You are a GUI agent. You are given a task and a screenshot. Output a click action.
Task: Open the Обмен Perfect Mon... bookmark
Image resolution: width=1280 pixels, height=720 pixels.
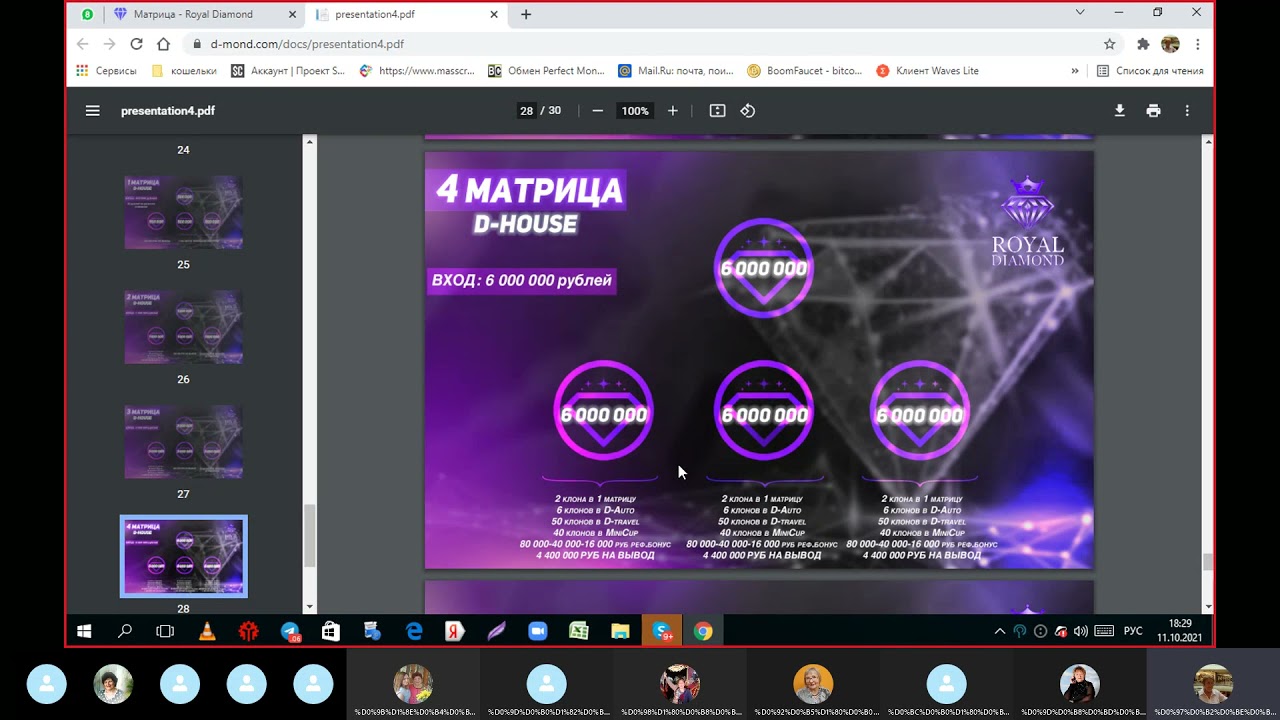tap(546, 71)
